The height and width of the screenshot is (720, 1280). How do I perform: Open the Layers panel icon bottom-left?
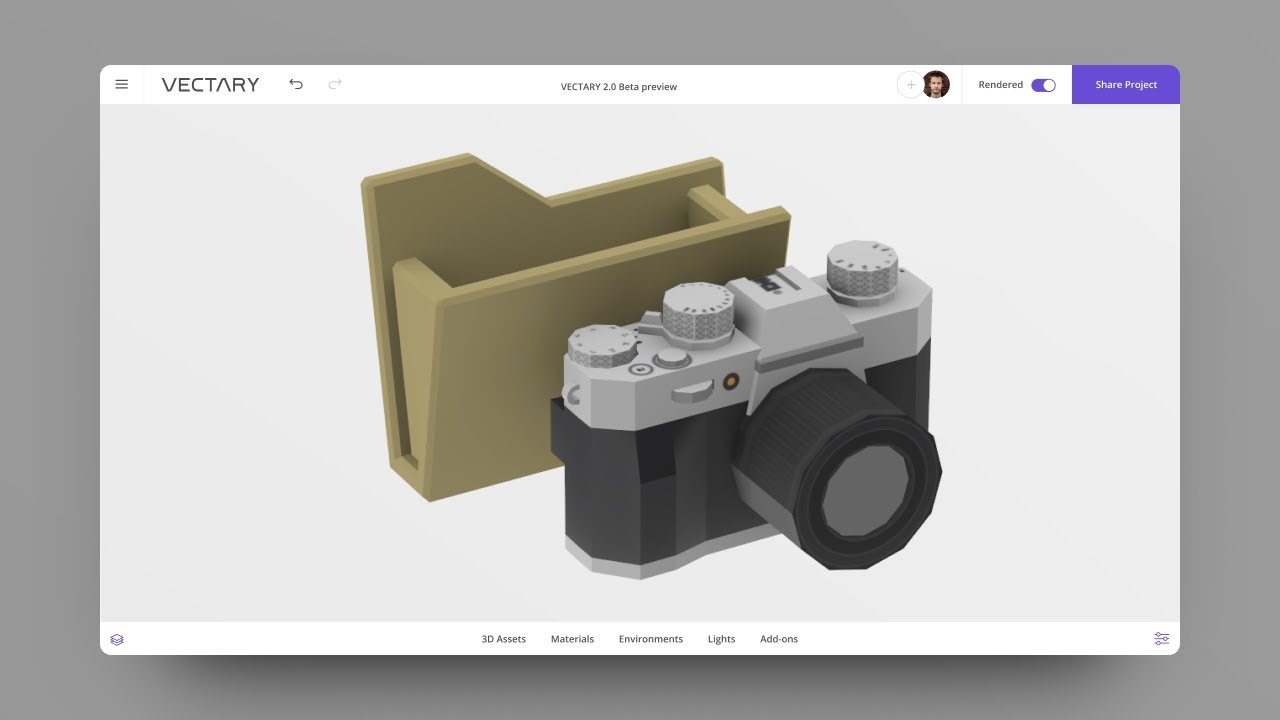[118, 638]
